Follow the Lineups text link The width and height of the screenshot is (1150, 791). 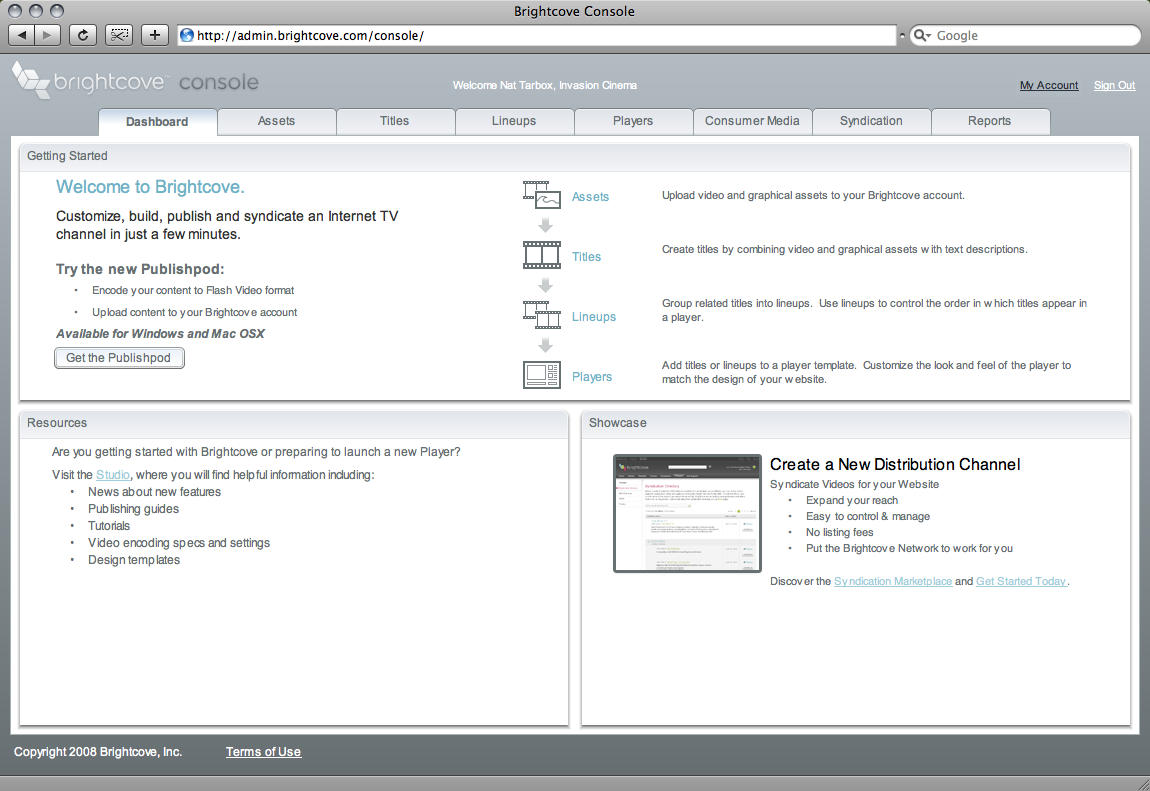click(x=594, y=317)
